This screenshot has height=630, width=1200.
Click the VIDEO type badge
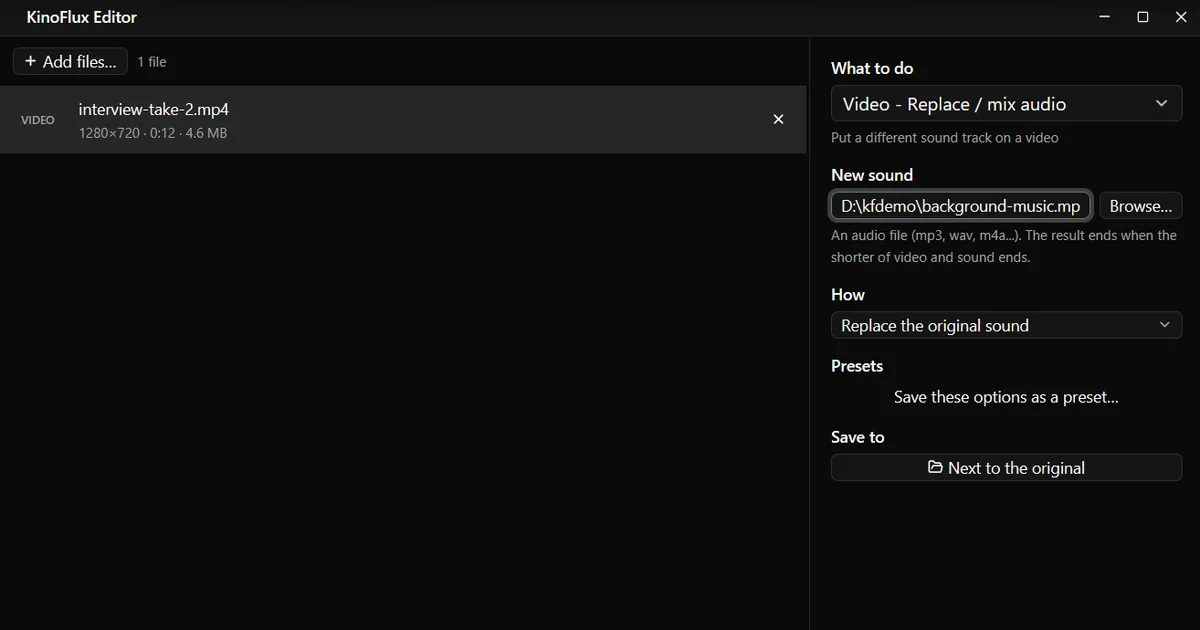click(38, 120)
